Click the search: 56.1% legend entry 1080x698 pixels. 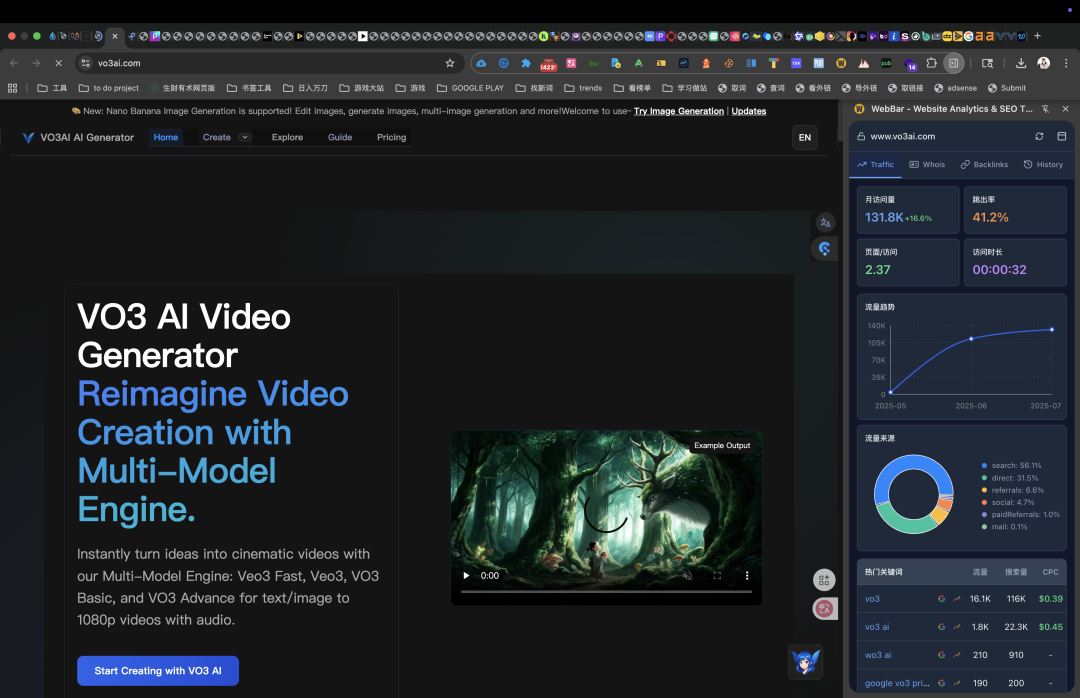pos(1011,466)
